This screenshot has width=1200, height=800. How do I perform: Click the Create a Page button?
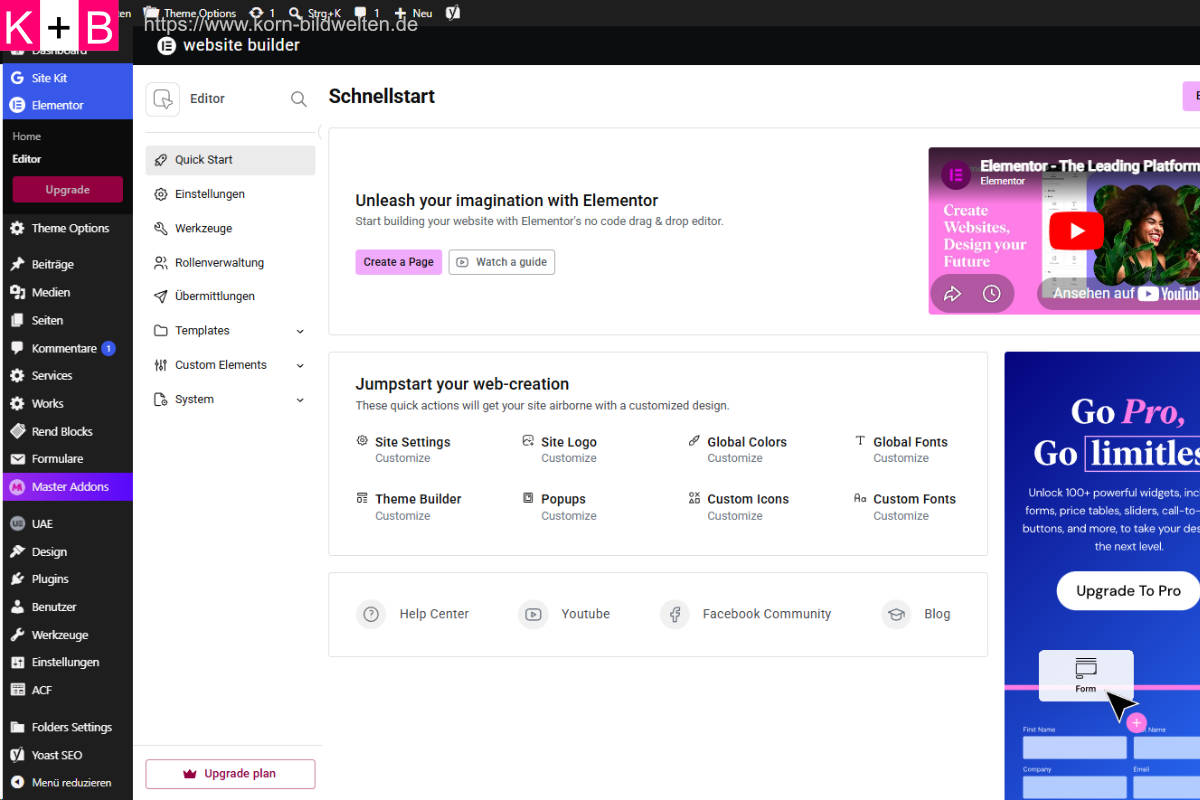398,262
